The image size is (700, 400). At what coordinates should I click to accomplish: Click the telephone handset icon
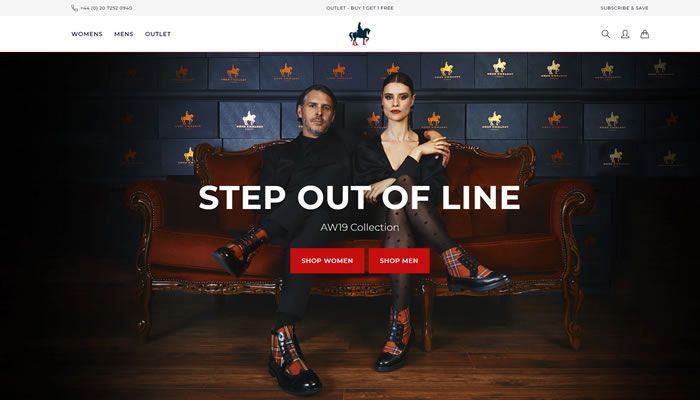pos(74,8)
